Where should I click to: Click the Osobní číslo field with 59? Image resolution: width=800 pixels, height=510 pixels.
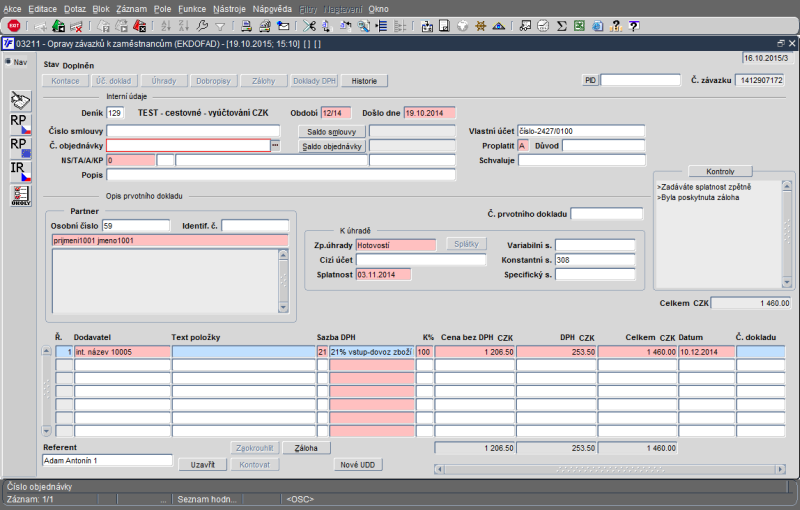(x=136, y=225)
